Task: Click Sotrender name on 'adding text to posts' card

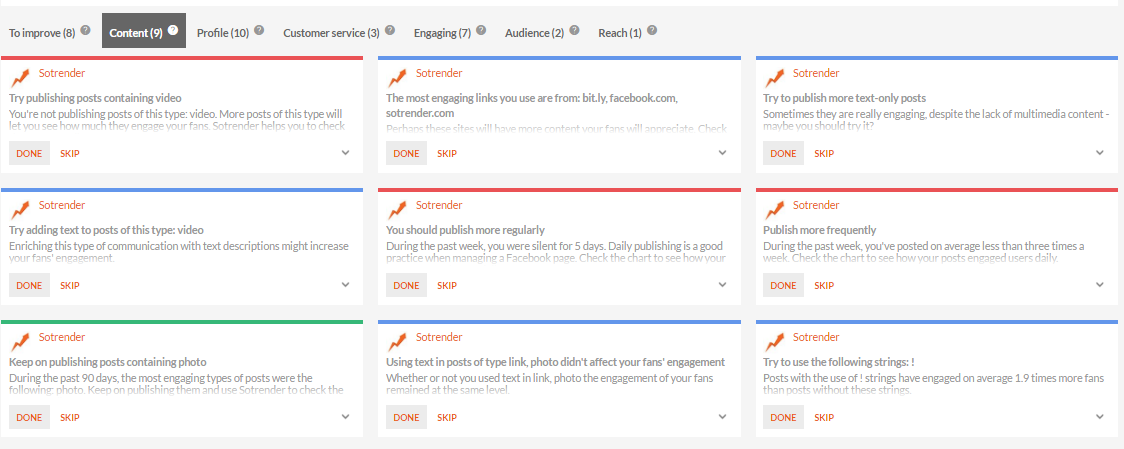Action: 62,205
